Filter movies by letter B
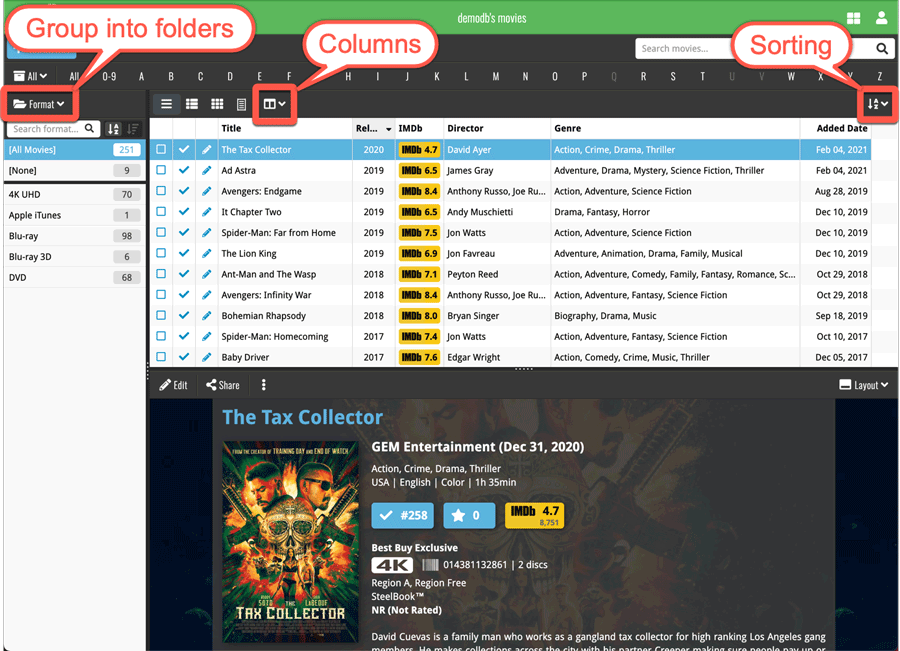Screen dimensions: 900x651 (x=171, y=76)
